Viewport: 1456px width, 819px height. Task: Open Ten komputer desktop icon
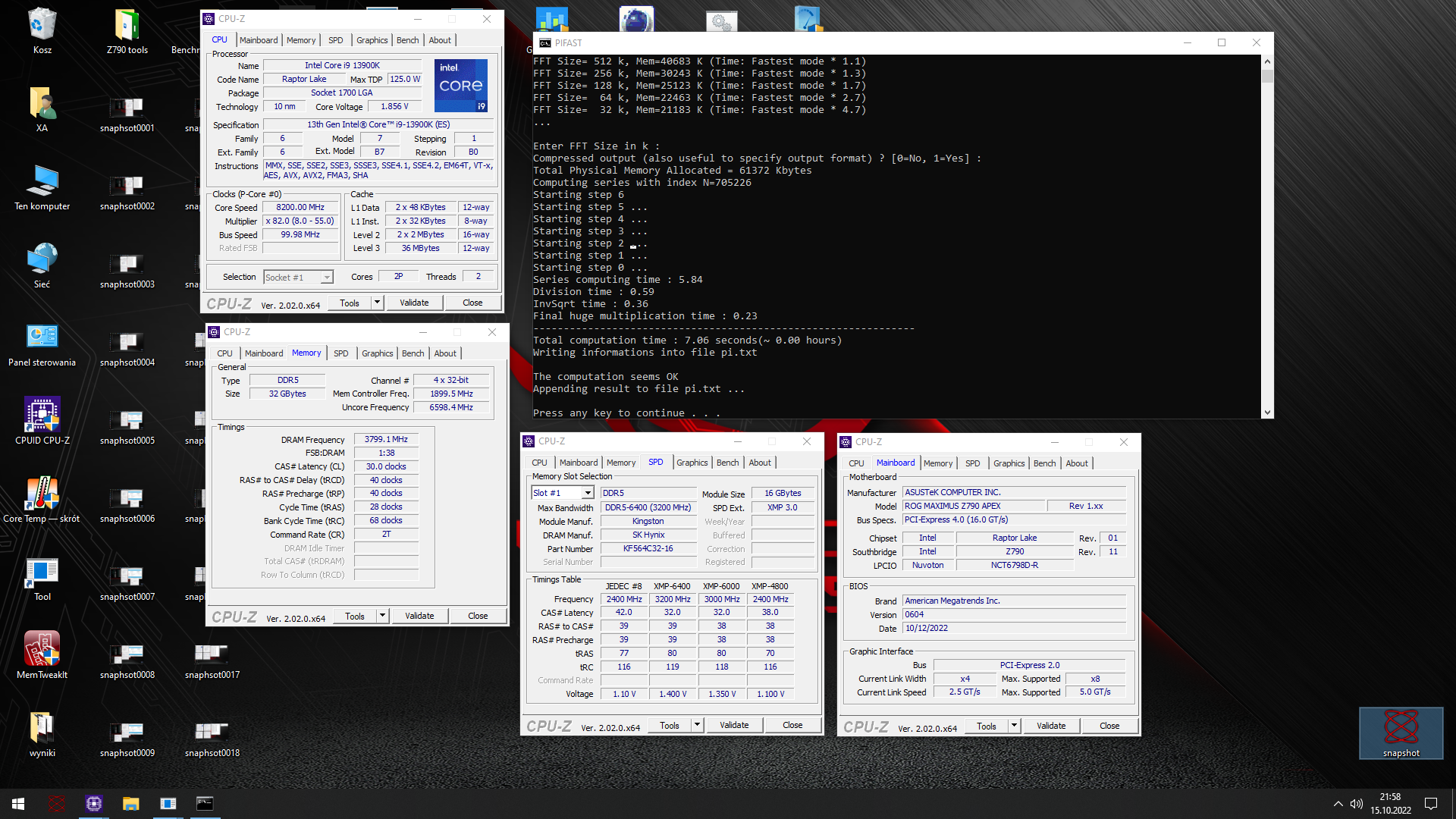click(x=42, y=187)
